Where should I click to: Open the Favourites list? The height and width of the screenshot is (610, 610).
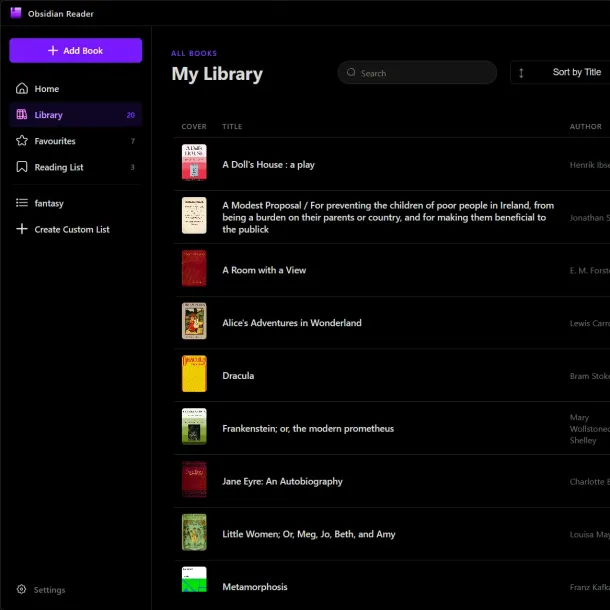pyautogui.click(x=76, y=141)
